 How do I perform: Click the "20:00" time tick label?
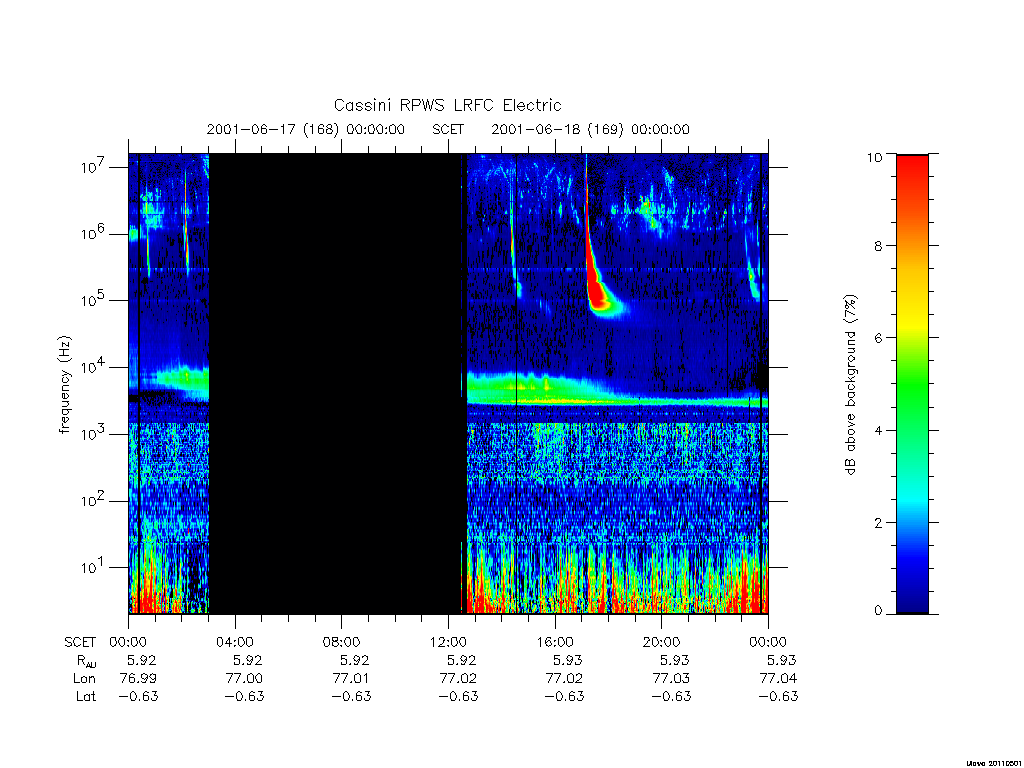661,642
